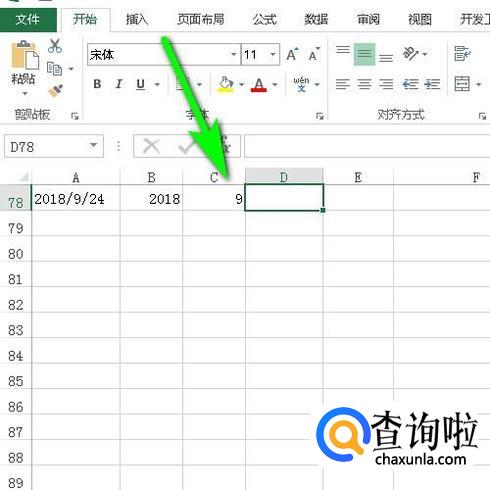
Task: Toggle Underline formatting
Action: click(x=141, y=84)
